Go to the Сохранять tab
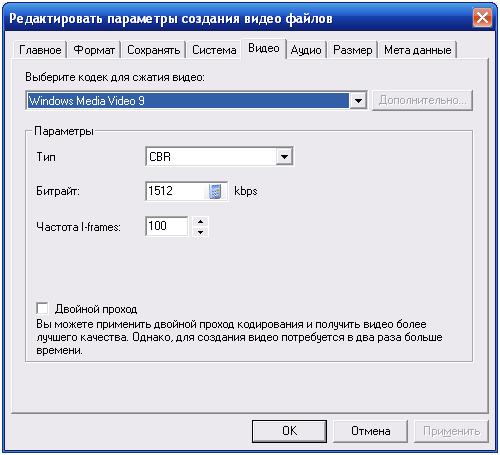This screenshot has height=455, width=500. coord(153,50)
